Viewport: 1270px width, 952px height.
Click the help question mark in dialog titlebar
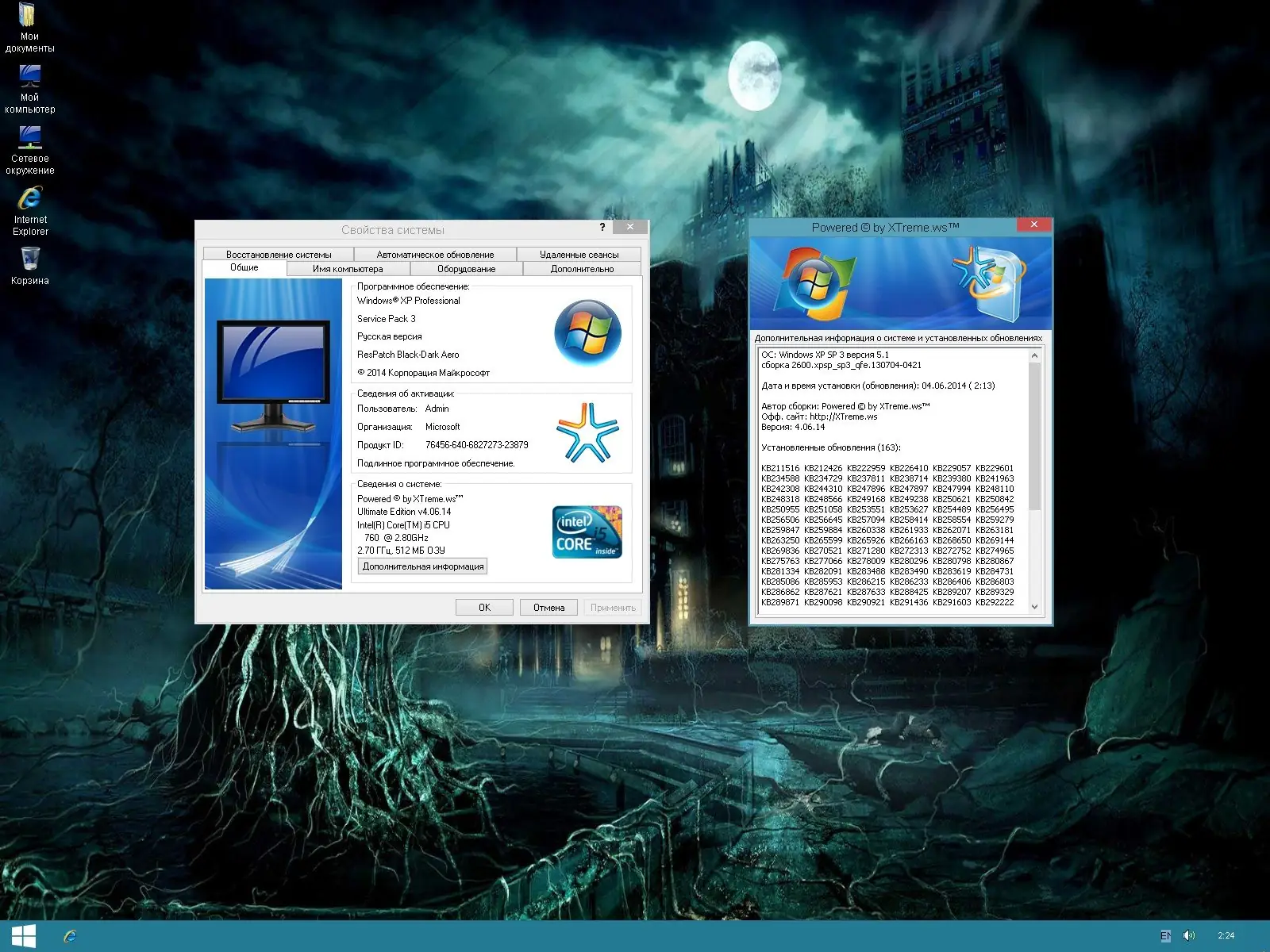(602, 227)
